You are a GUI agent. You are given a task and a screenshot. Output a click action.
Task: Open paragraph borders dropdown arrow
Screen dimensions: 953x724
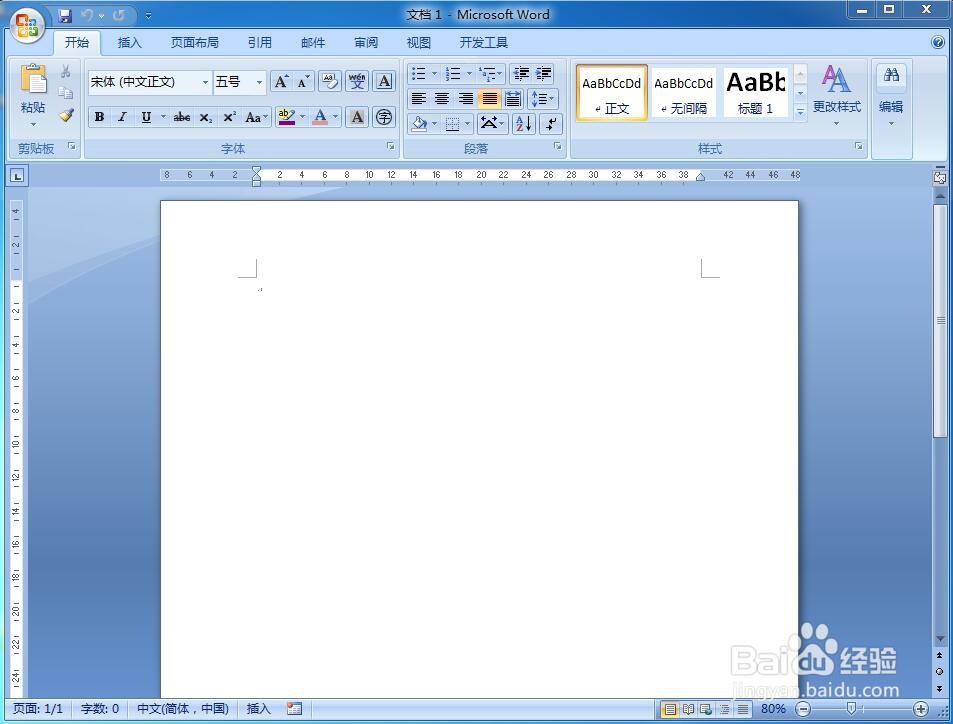(467, 124)
